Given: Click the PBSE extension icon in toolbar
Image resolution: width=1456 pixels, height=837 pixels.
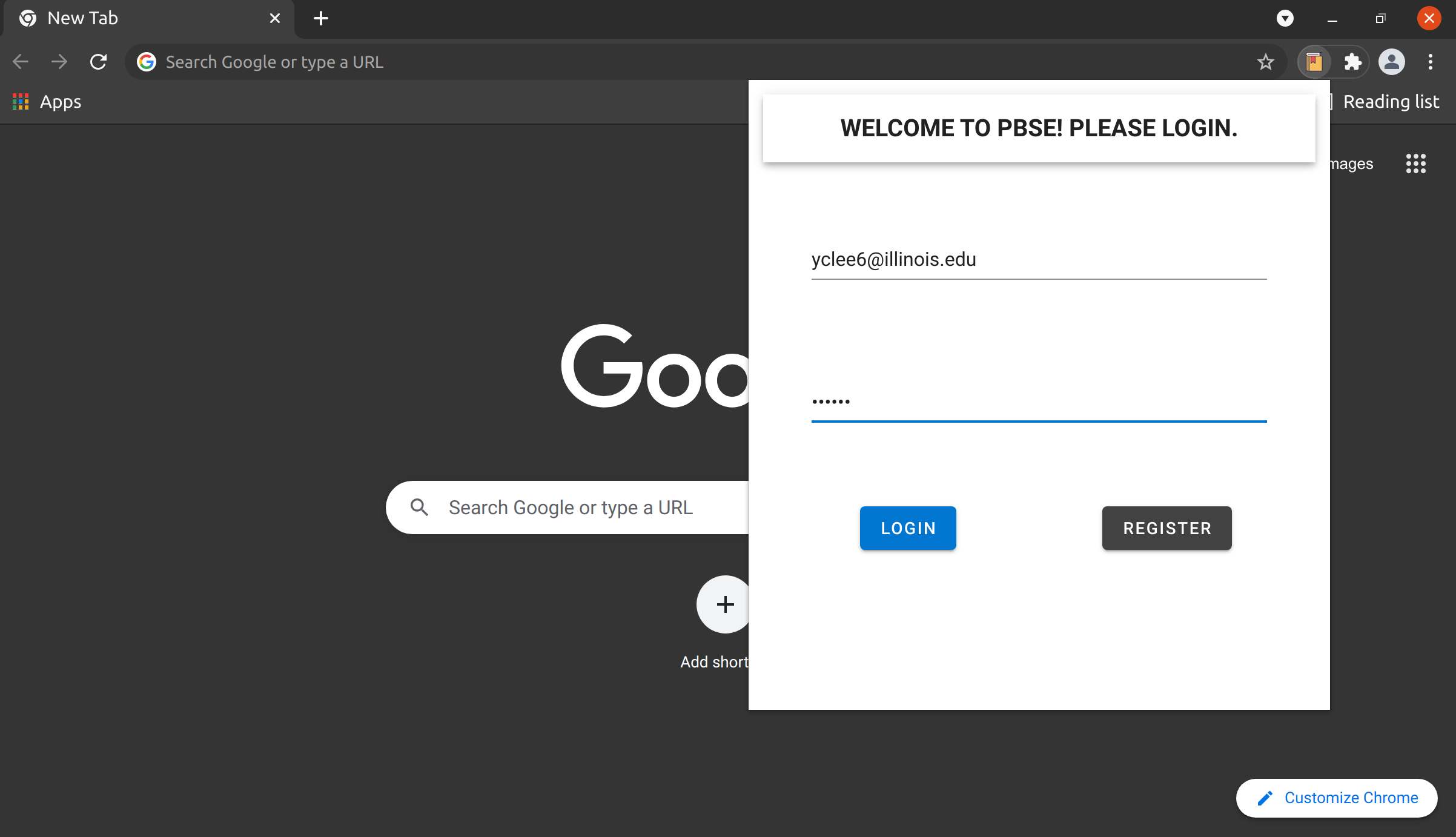Looking at the screenshot, I should tap(1314, 62).
